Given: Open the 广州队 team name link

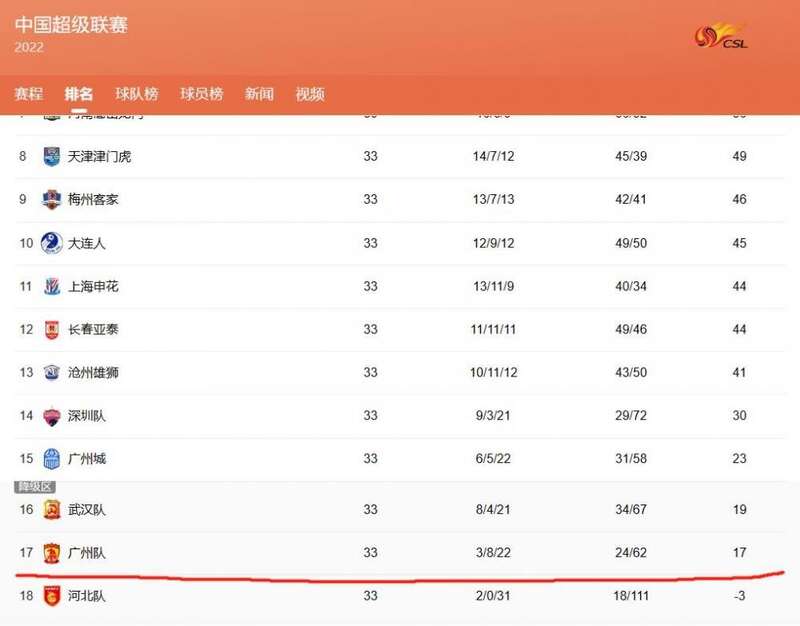Looking at the screenshot, I should 87,553.
